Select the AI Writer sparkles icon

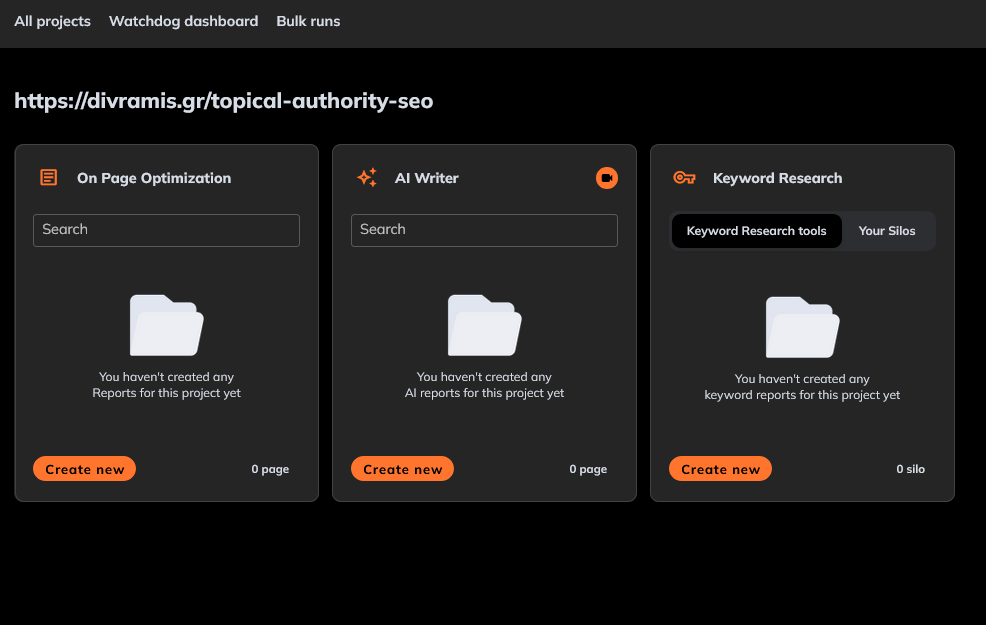[366, 177]
